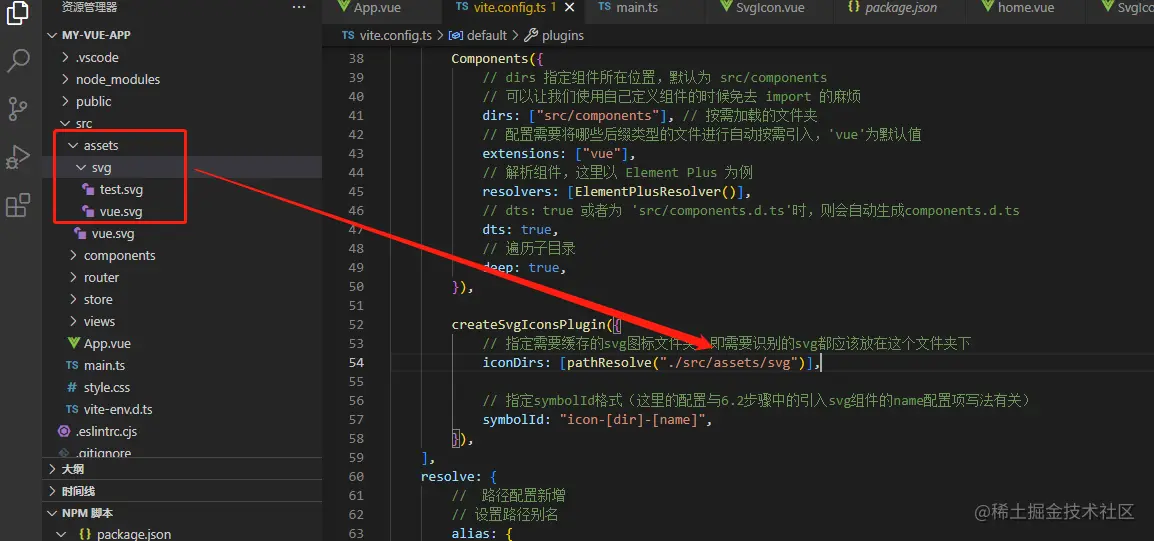This screenshot has width=1154, height=541.
Task: Click line number 52 in the gutter
Action: click(x=355, y=325)
